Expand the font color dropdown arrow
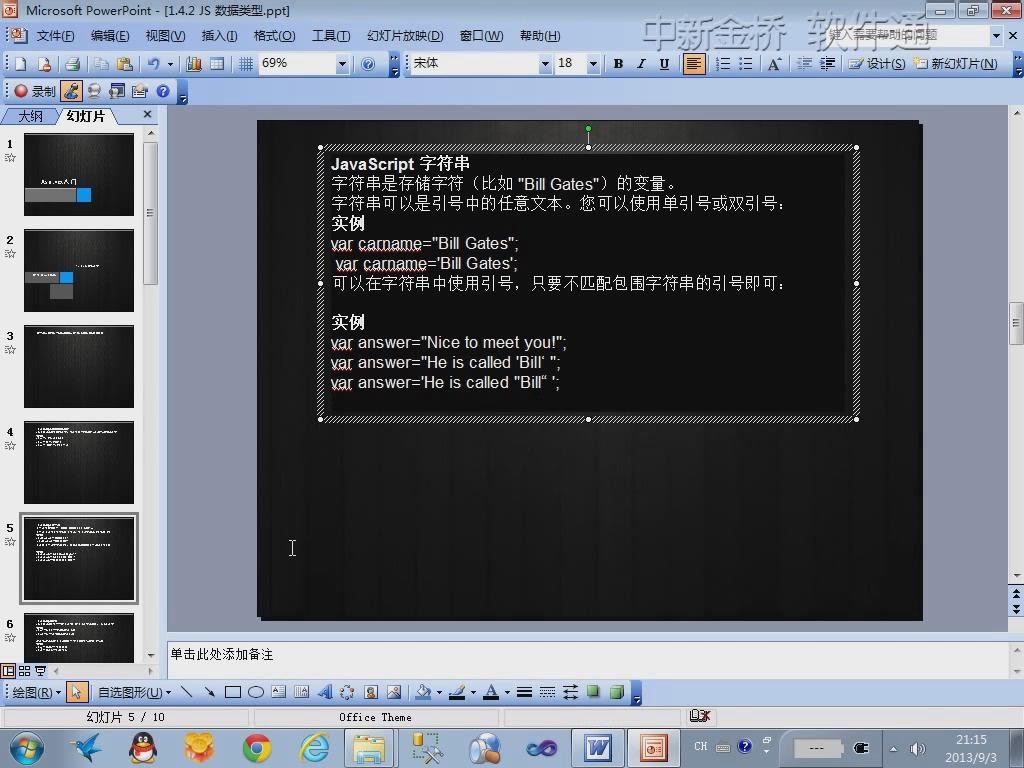 507,692
